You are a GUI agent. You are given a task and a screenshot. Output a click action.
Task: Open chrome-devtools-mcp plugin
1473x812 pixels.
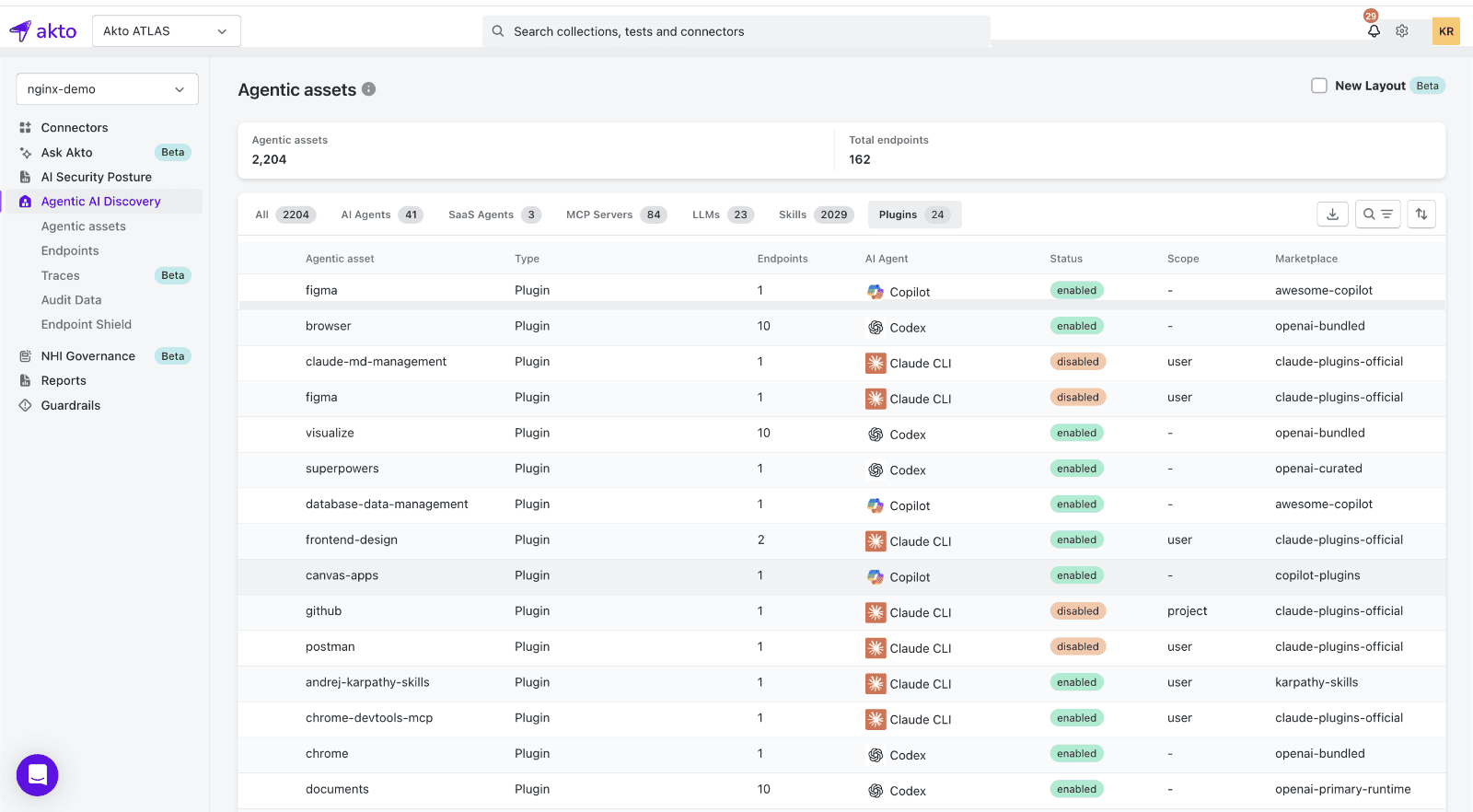[369, 718]
